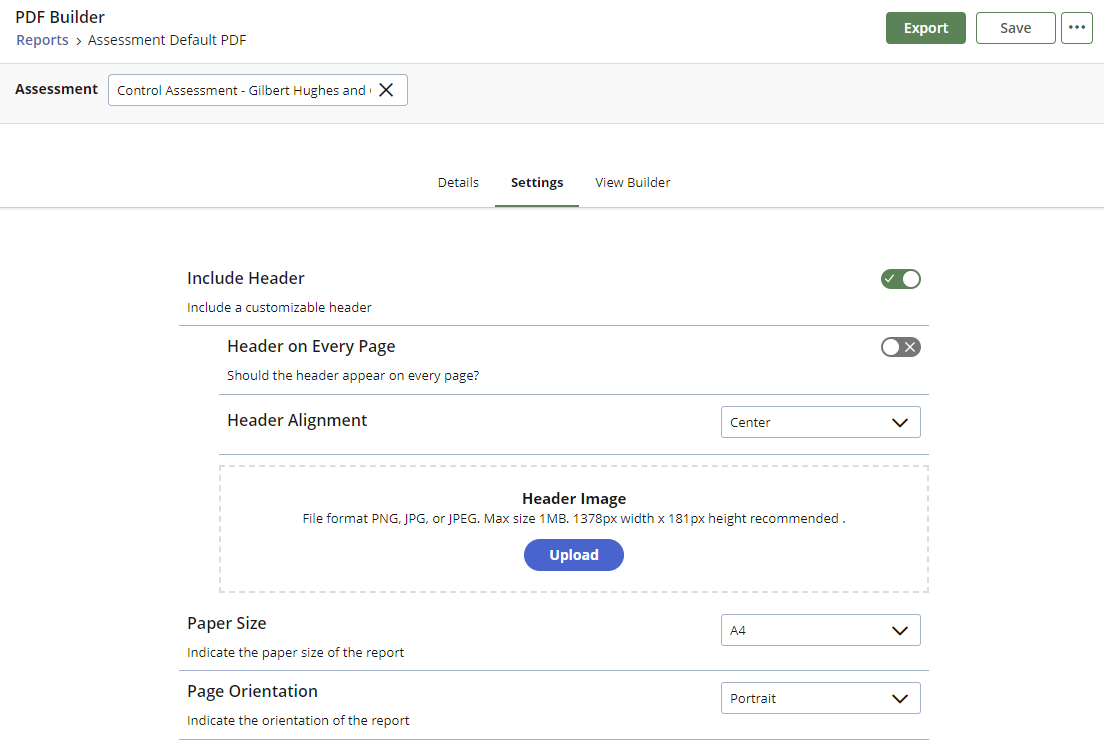Viewport: 1104px width, 756px height.
Task: Click the 'Include Header' heading
Action: point(246,278)
